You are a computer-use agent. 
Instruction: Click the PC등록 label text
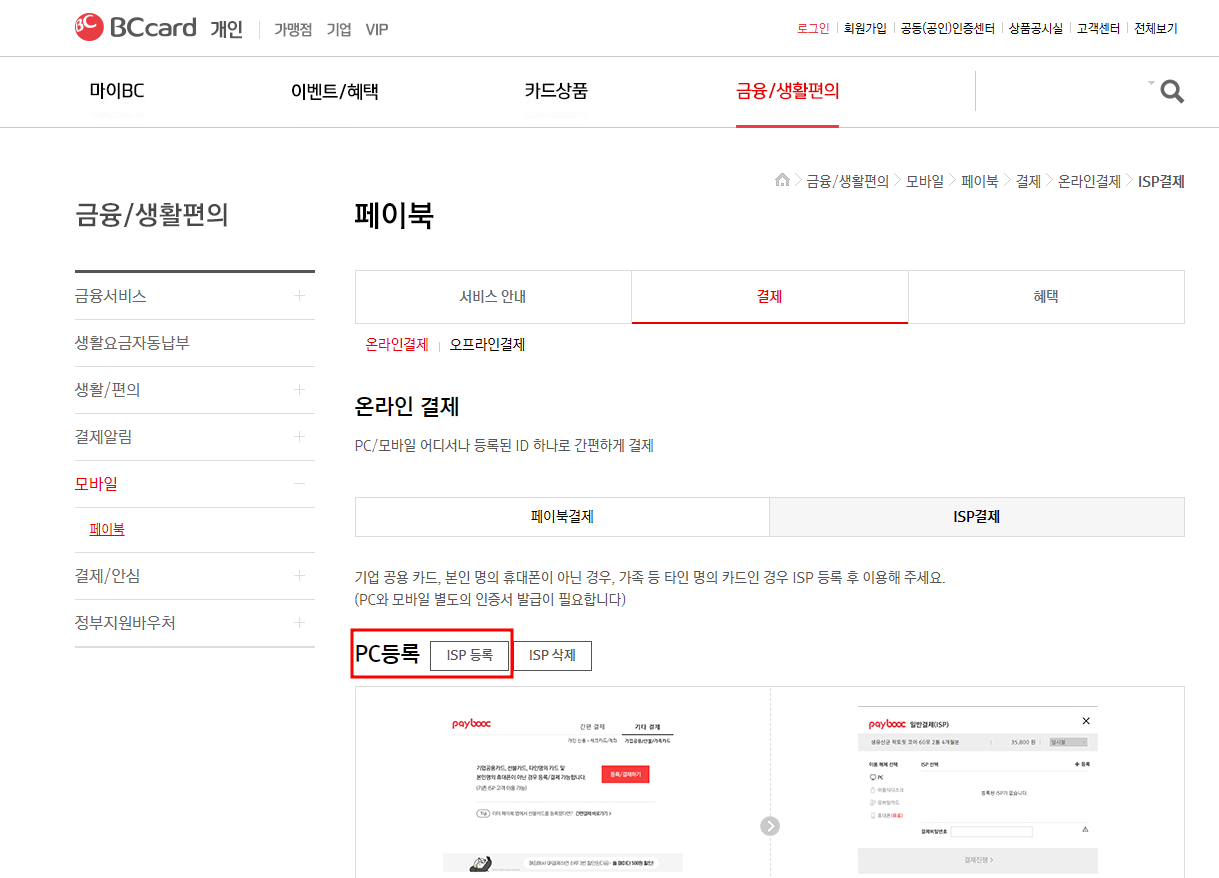pyautogui.click(x=387, y=654)
